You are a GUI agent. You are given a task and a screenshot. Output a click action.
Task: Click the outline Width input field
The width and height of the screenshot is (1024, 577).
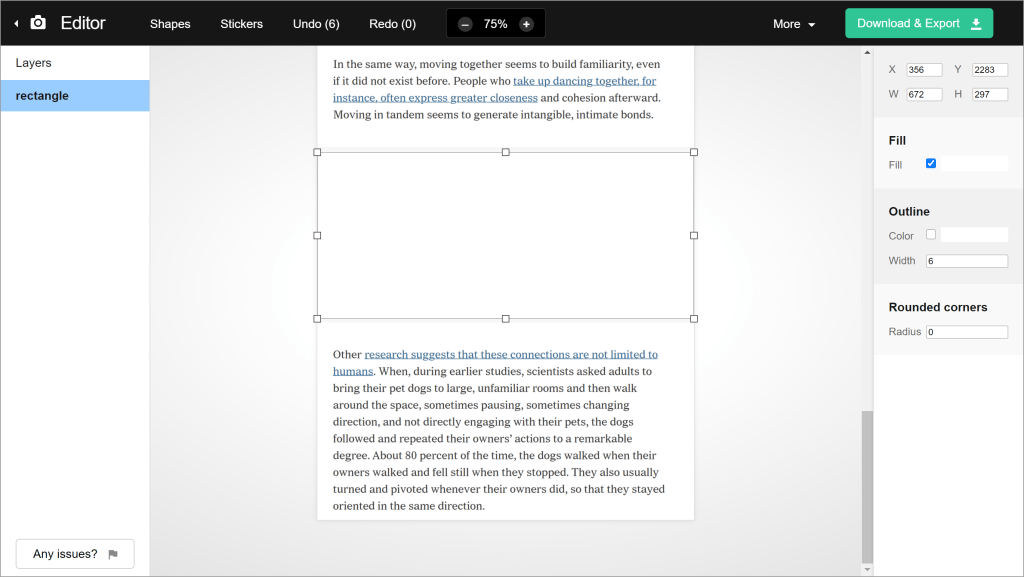pyautogui.click(x=966, y=261)
